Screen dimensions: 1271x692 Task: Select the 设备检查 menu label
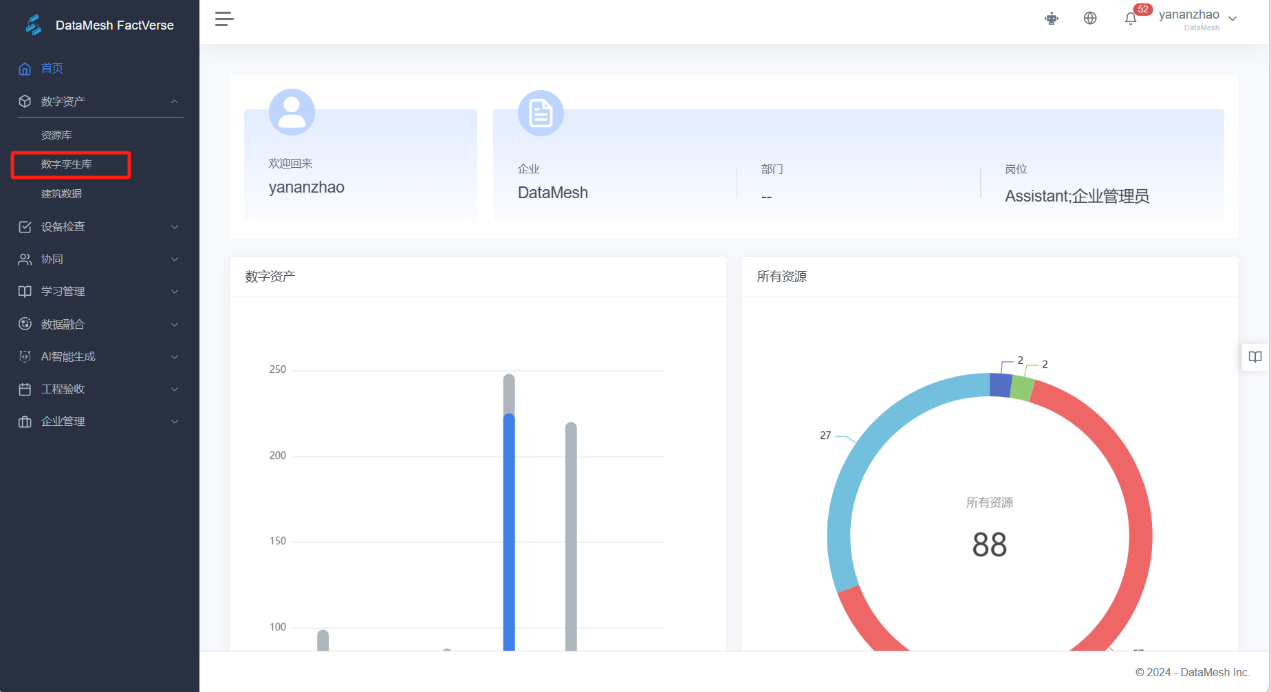click(63, 227)
